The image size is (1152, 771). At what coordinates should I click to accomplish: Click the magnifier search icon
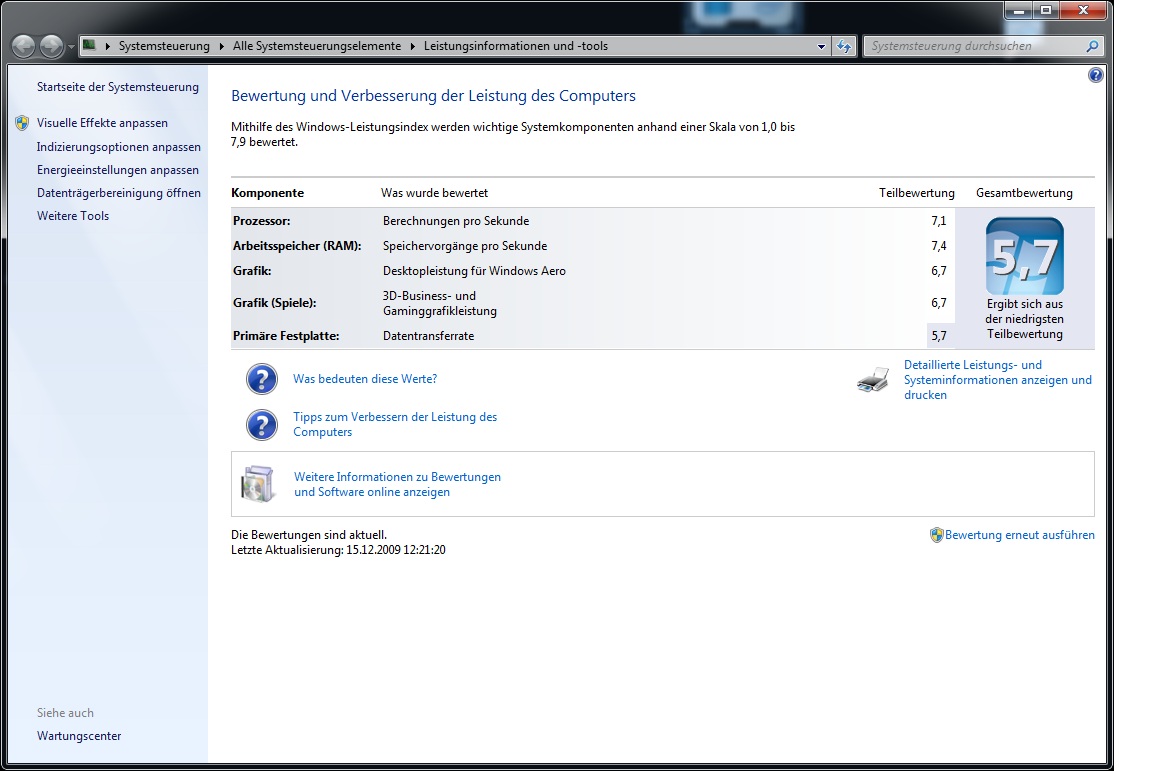tap(1092, 46)
